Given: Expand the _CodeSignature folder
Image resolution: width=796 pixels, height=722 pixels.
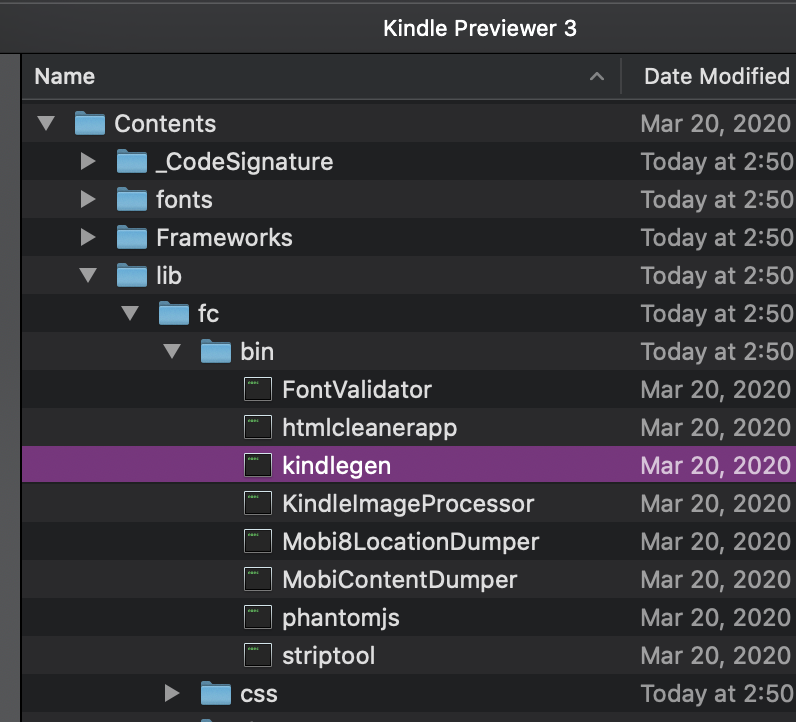Looking at the screenshot, I should (88, 161).
